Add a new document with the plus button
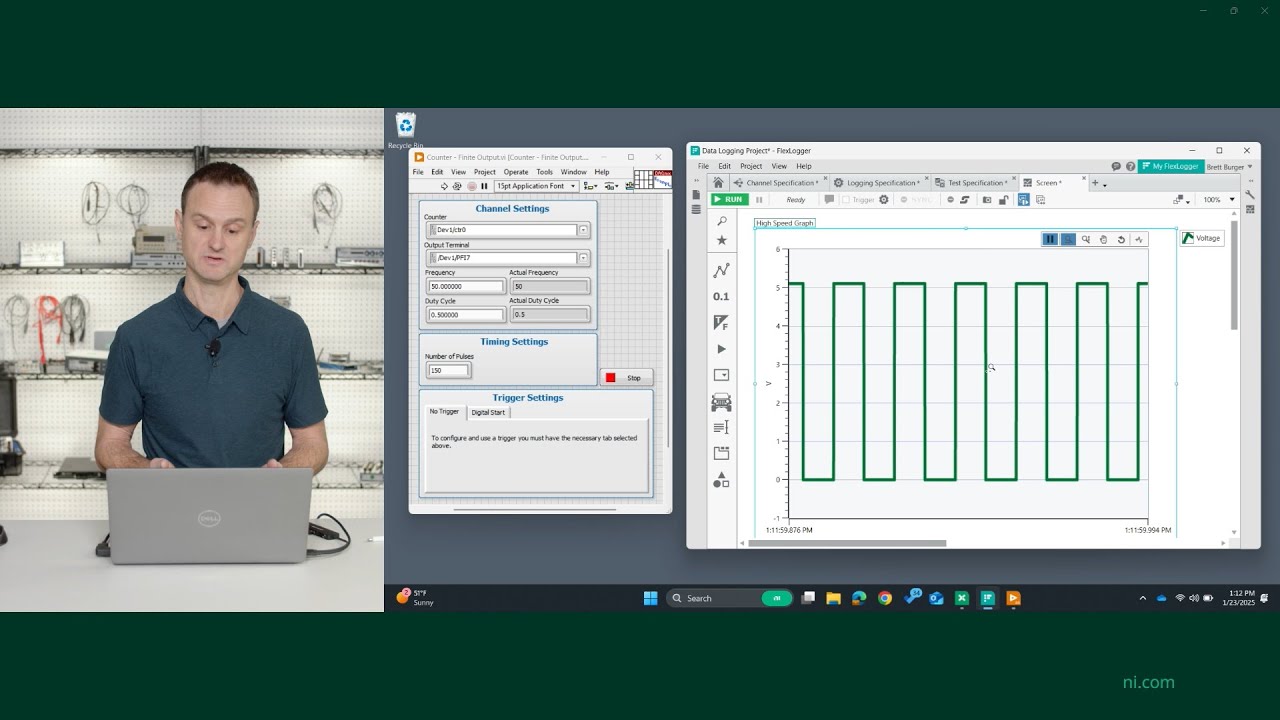Screen dimensions: 1280x720 click(1095, 183)
